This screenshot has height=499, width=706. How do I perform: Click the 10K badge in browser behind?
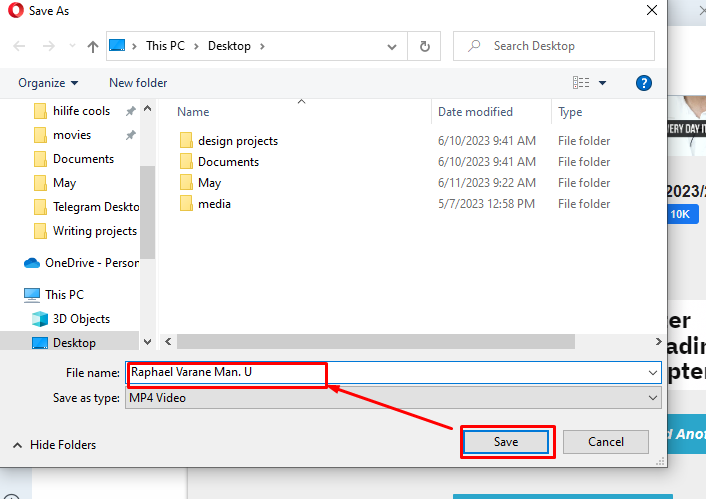681,214
